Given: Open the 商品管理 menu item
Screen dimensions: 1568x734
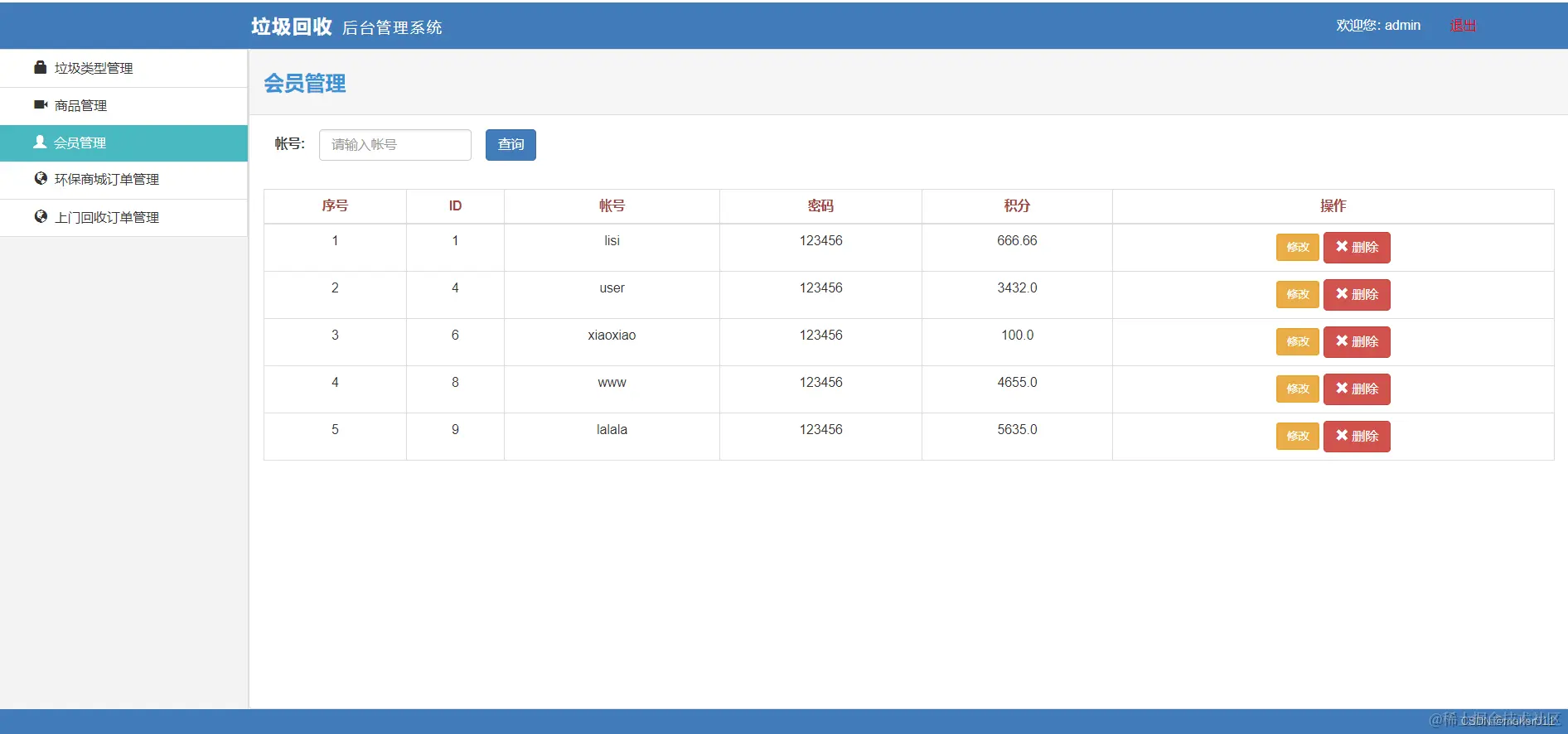Looking at the screenshot, I should pyautogui.click(x=123, y=105).
